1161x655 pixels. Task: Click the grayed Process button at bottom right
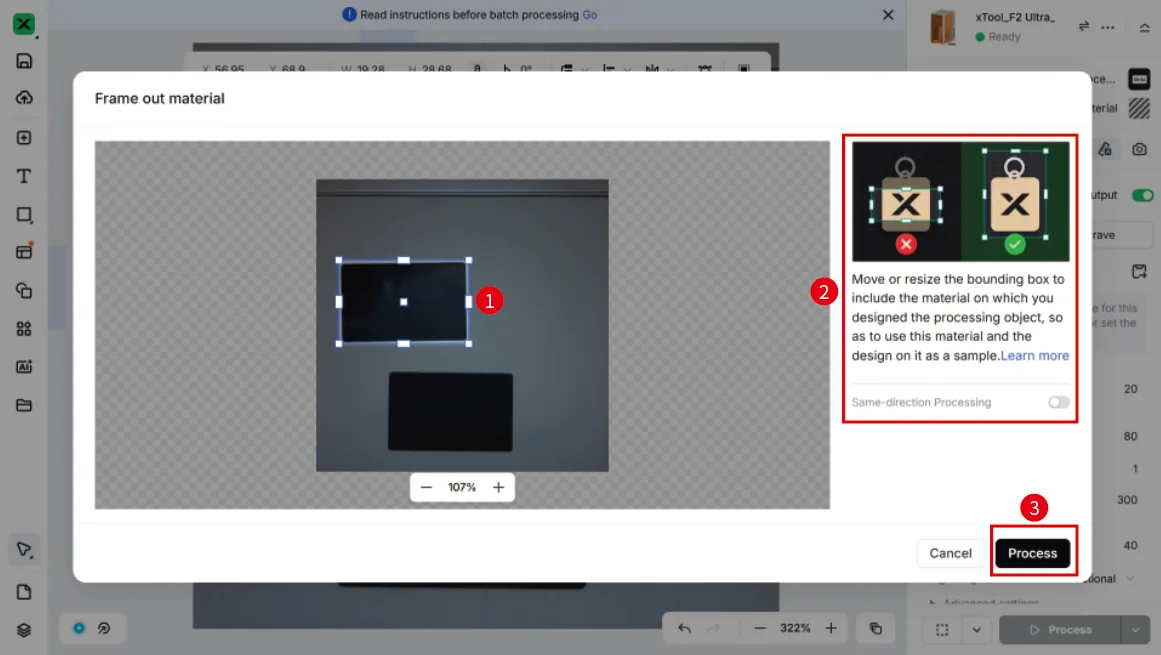tap(1061, 630)
